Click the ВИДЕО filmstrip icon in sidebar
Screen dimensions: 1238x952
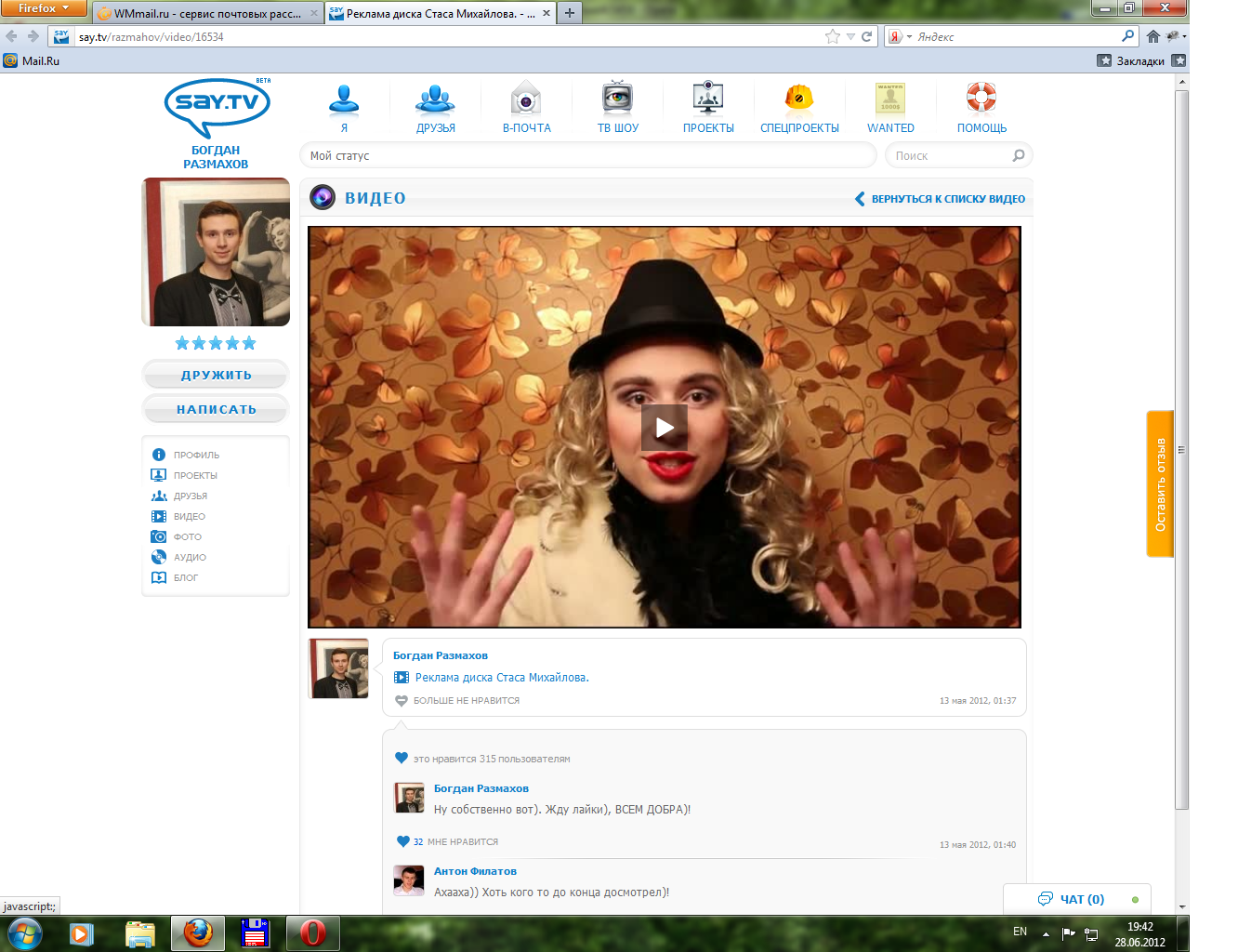158,516
